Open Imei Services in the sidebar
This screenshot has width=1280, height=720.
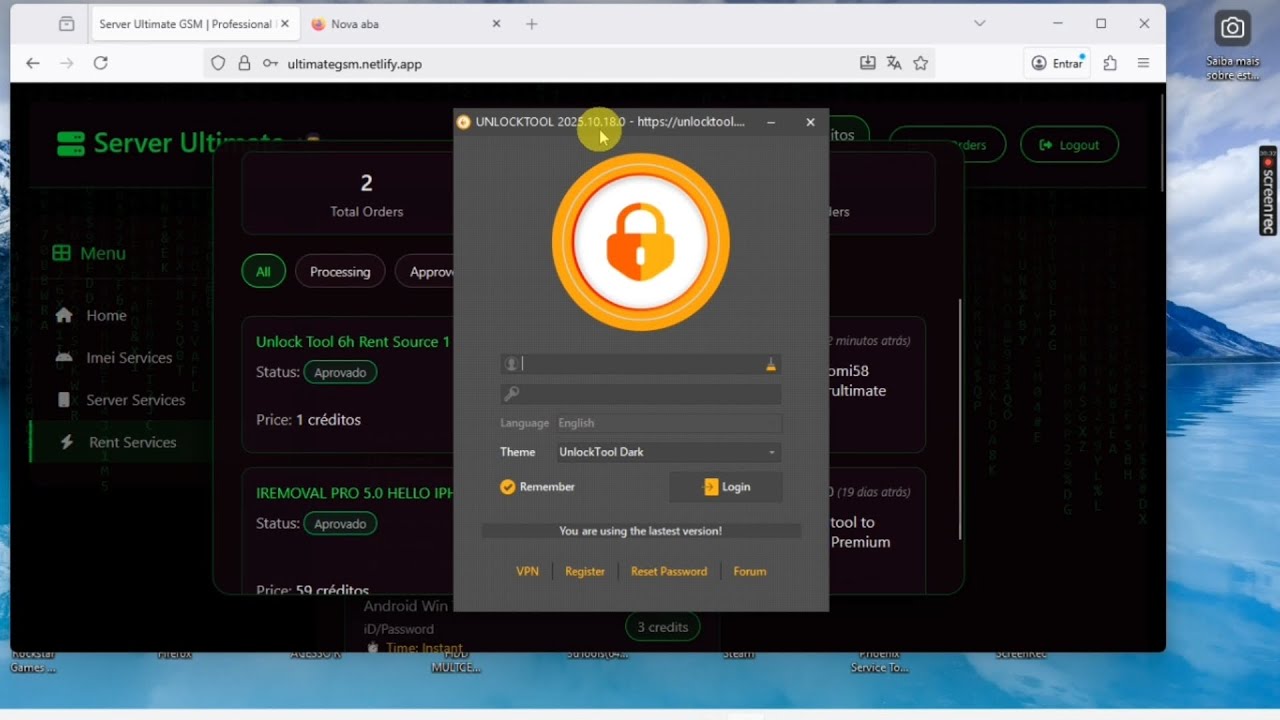129,357
